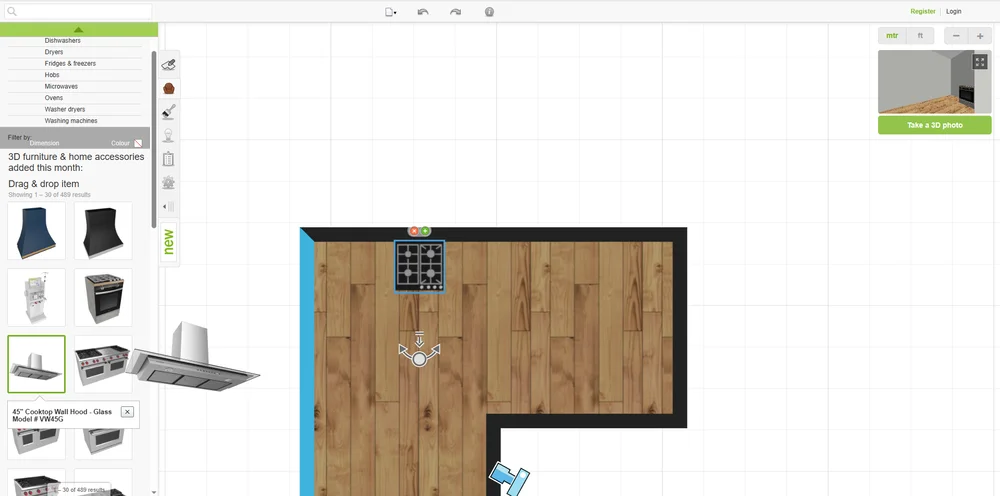This screenshot has height=496, width=1000.
Task: Switch units to metres (mtr)
Action: pyautogui.click(x=892, y=35)
